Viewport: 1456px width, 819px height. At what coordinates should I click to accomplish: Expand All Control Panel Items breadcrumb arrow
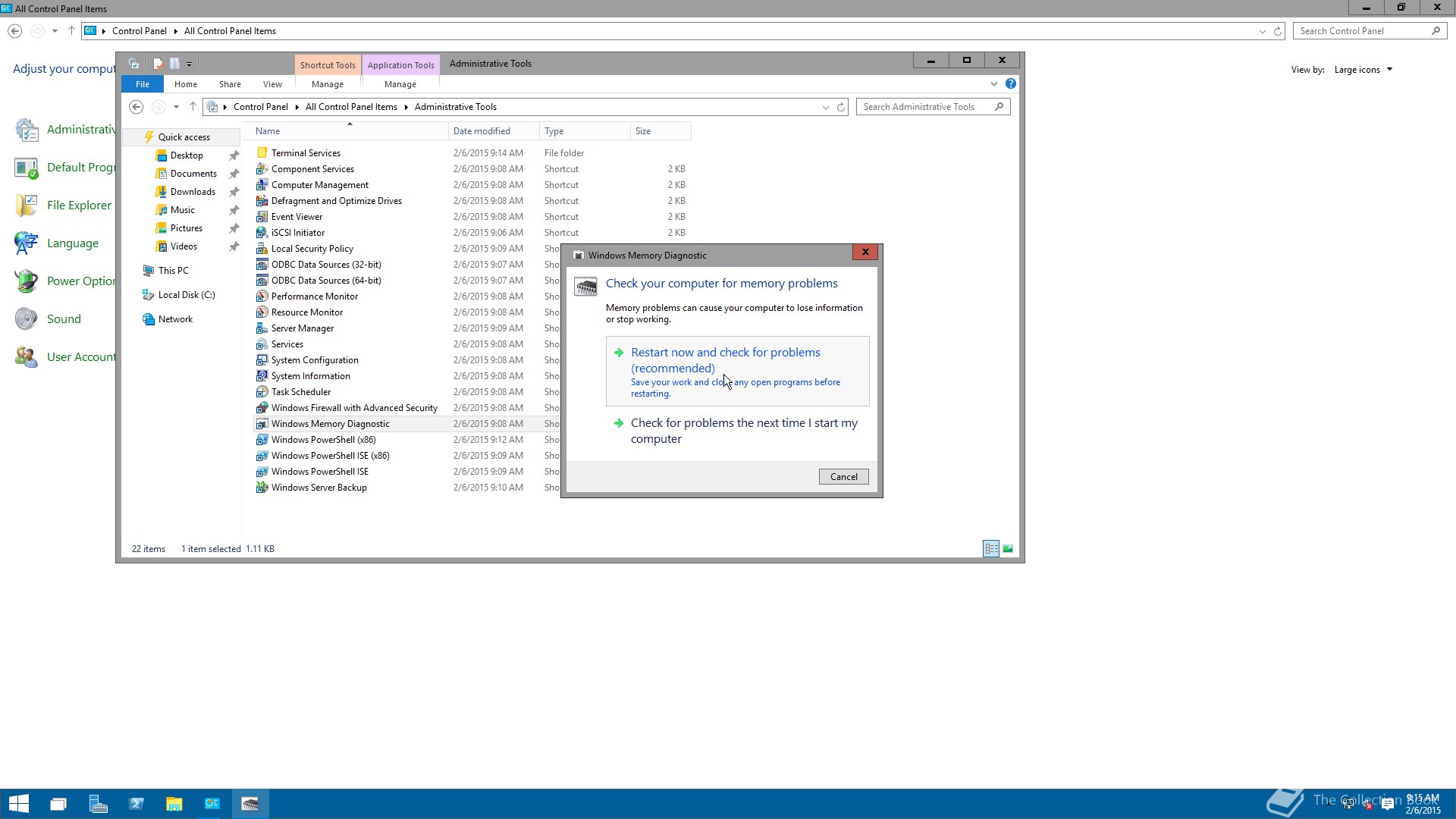coord(406,107)
